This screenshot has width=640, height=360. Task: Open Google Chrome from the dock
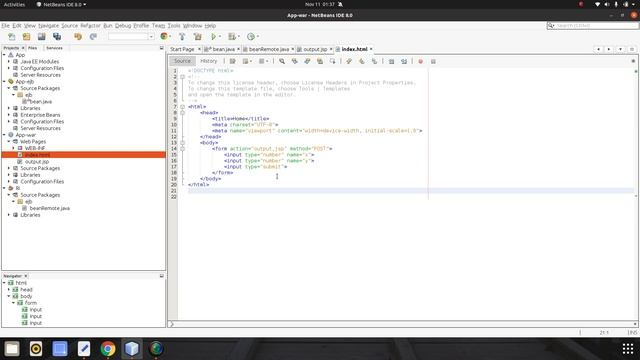(108, 349)
